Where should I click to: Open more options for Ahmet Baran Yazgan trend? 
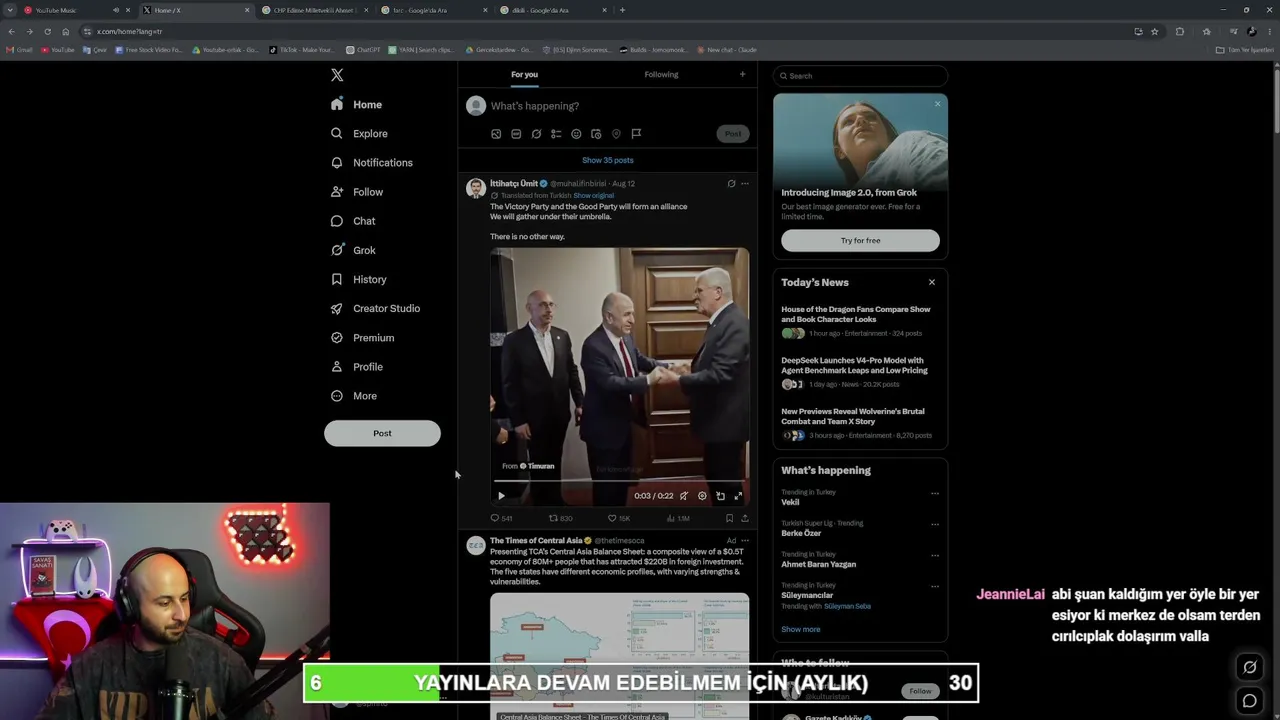point(935,555)
